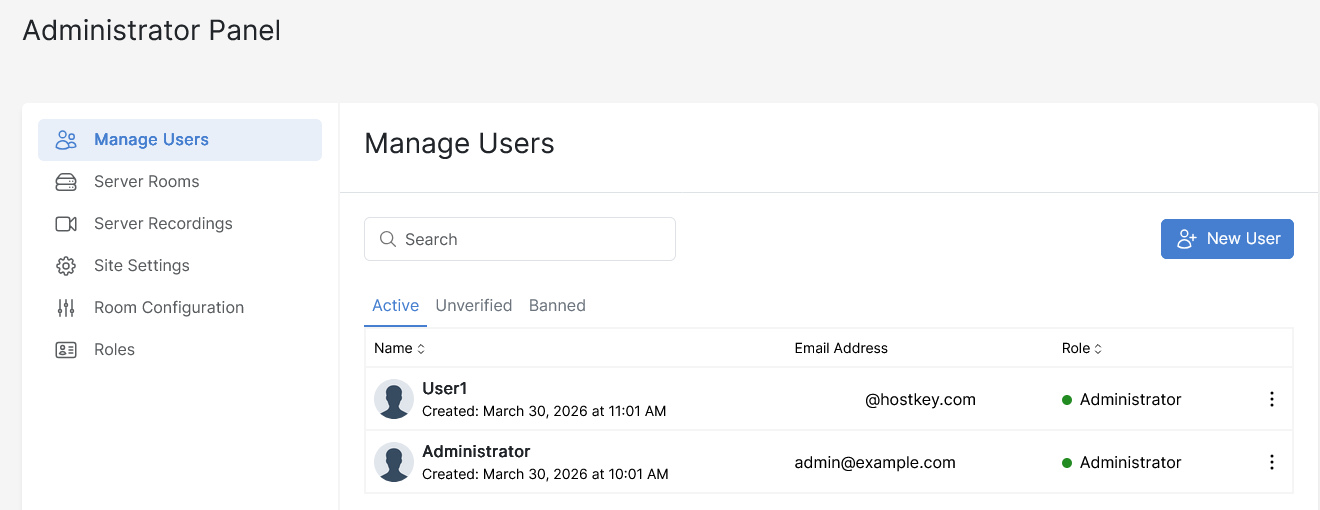Viewport: 1320px width, 510px height.
Task: Go to Room Configuration in sidebar
Action: [x=169, y=308]
